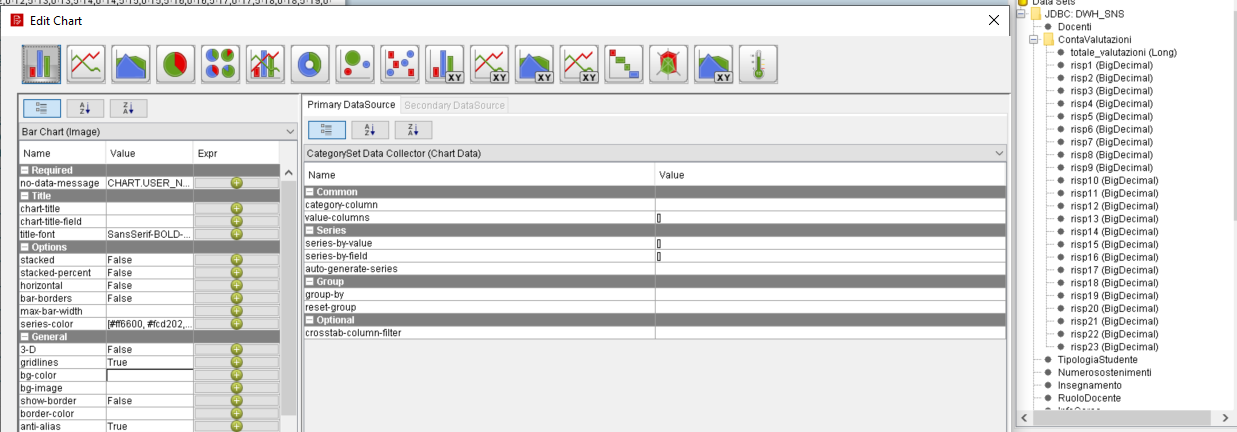1237x432 pixels.
Task: Toggle the stacked option value False
Action: (x=148, y=260)
